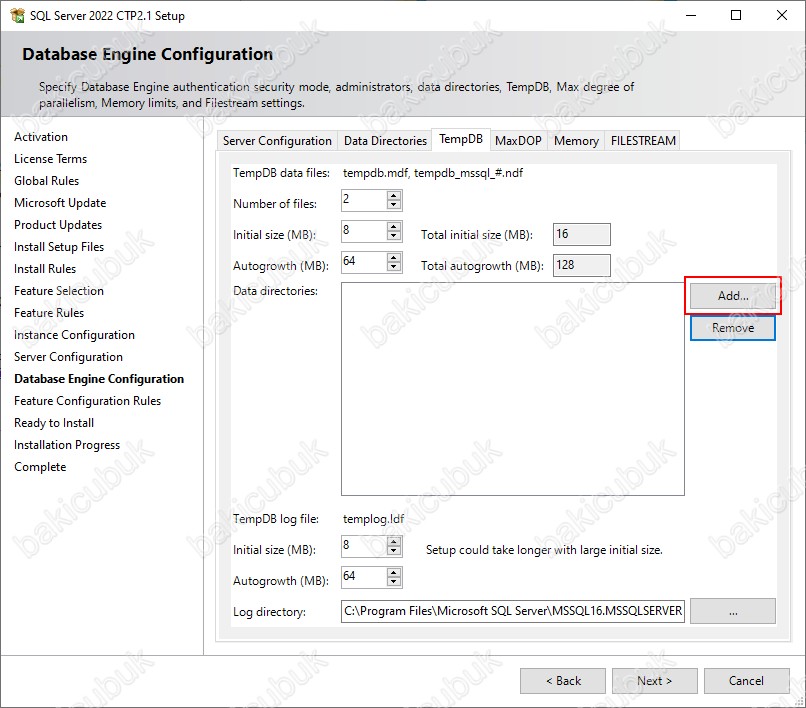Minimize the Setup window
This screenshot has height=708, width=806.
(691, 15)
